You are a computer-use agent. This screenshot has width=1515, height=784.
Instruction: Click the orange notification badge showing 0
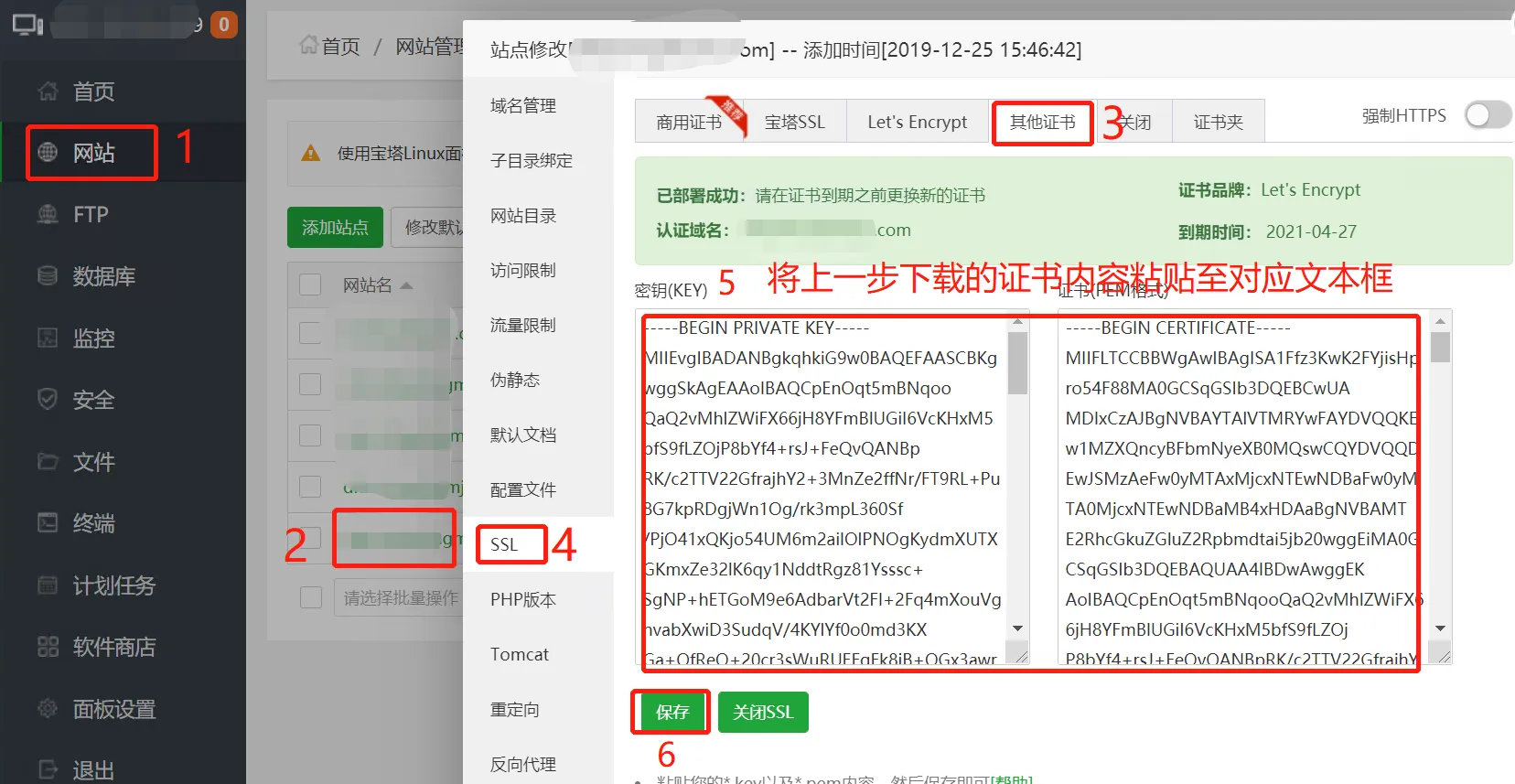click(x=224, y=25)
